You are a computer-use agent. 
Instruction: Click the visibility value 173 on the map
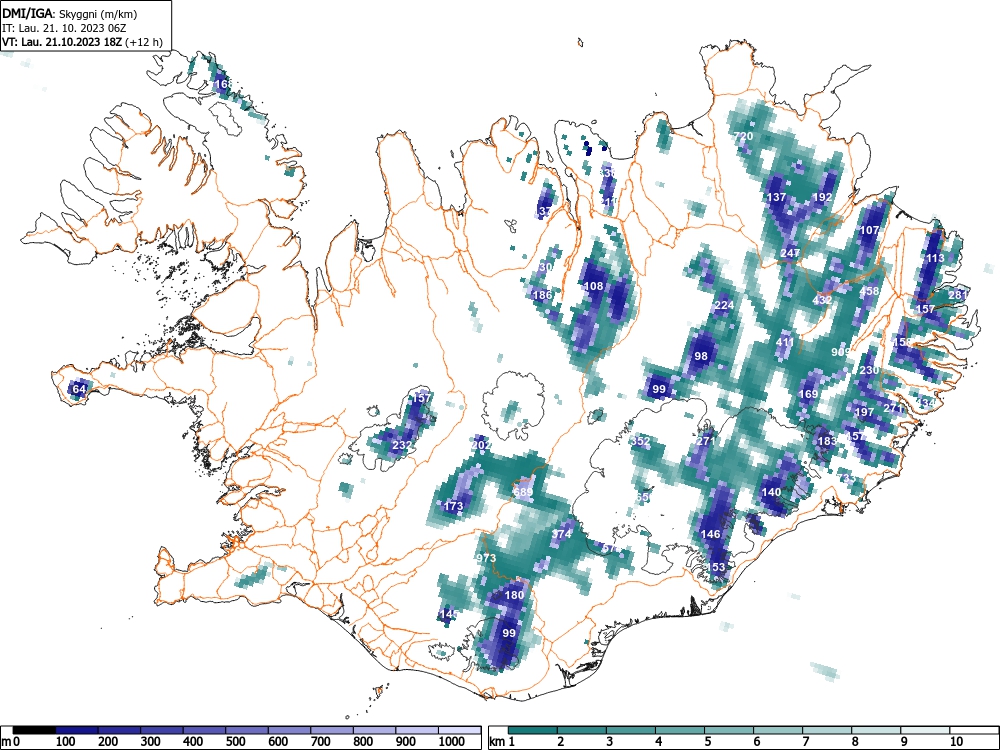[x=453, y=506]
